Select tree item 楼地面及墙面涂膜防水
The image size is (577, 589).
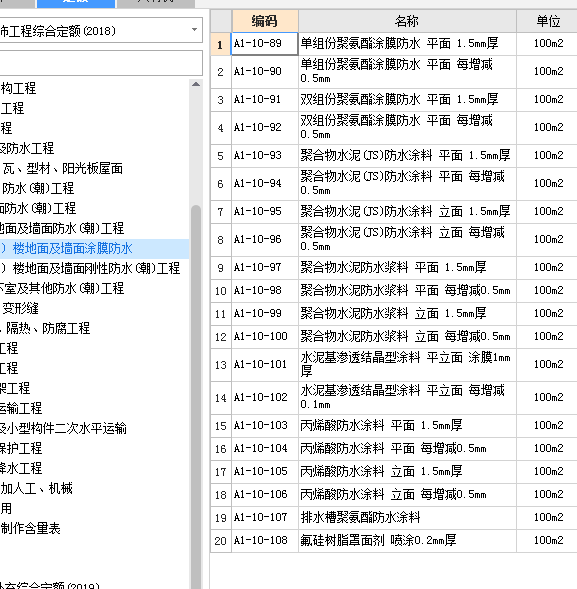[73, 248]
